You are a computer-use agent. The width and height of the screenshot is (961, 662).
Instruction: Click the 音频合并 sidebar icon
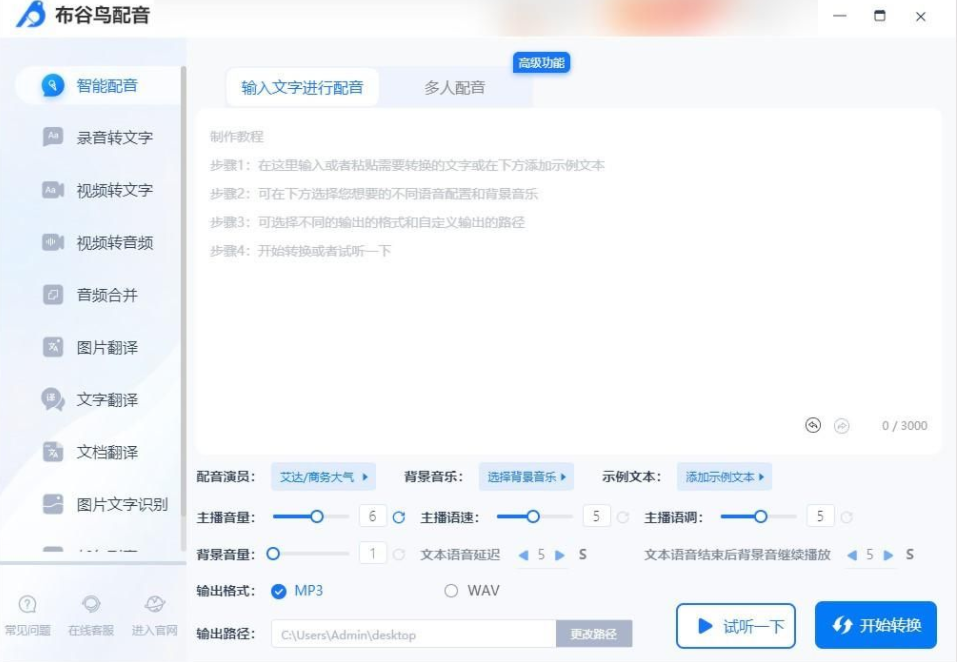(53, 295)
